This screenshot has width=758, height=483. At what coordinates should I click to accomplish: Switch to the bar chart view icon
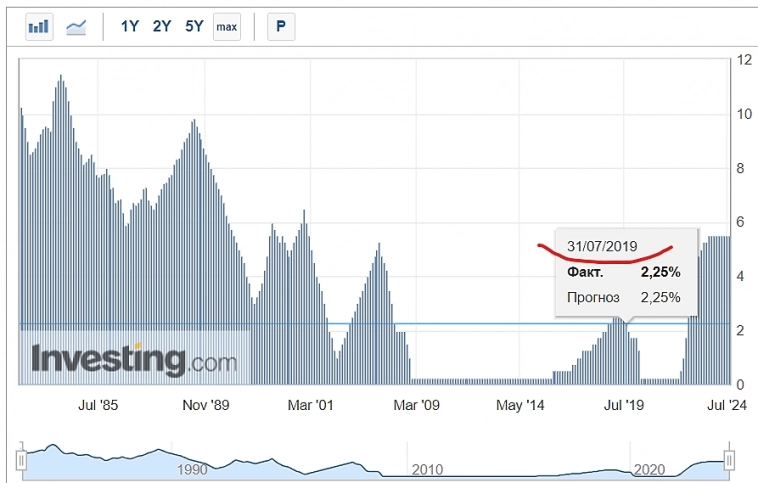(x=39, y=27)
